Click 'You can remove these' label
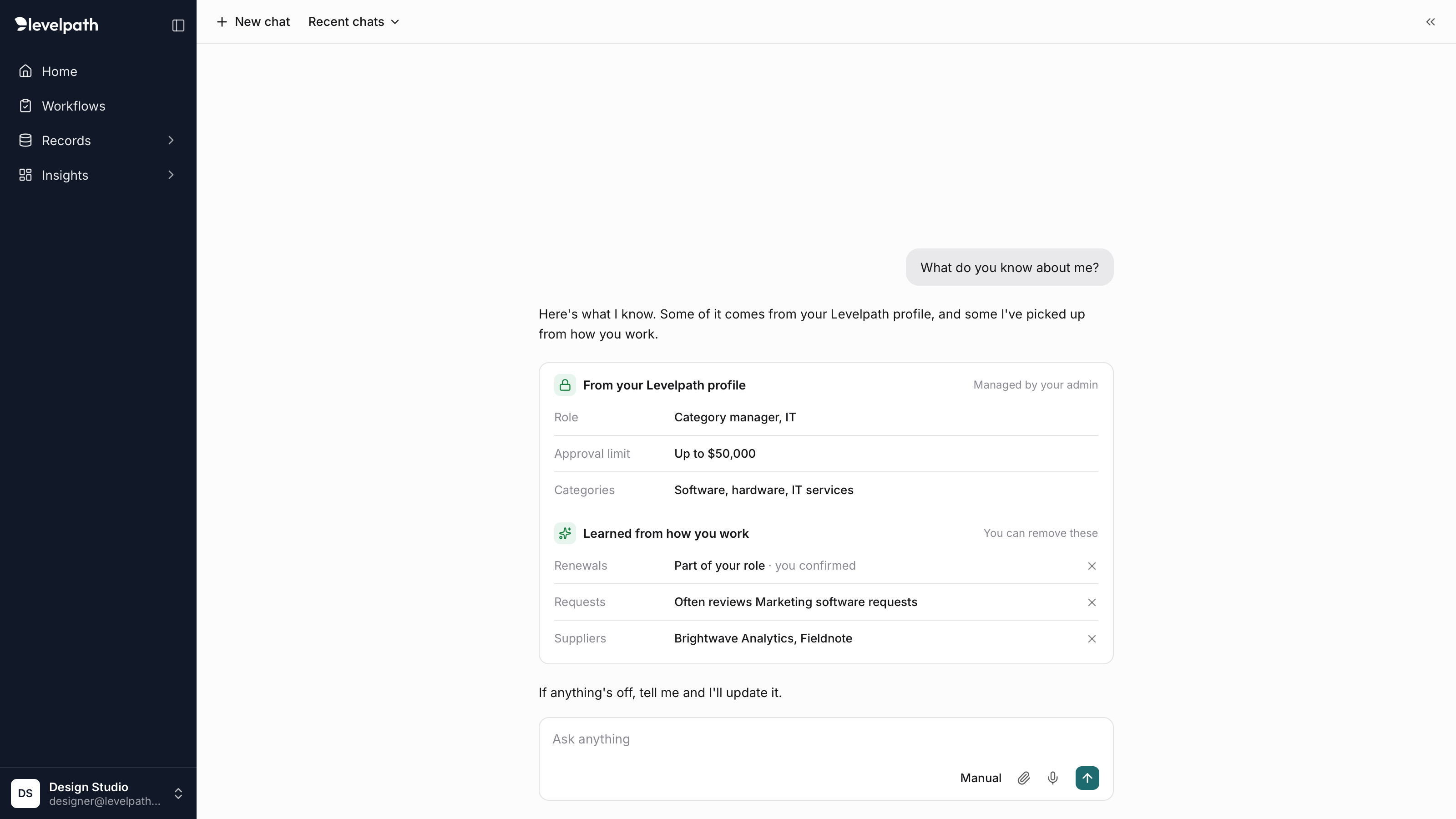Screen dimensions: 1456x819 [x=1041, y=533]
